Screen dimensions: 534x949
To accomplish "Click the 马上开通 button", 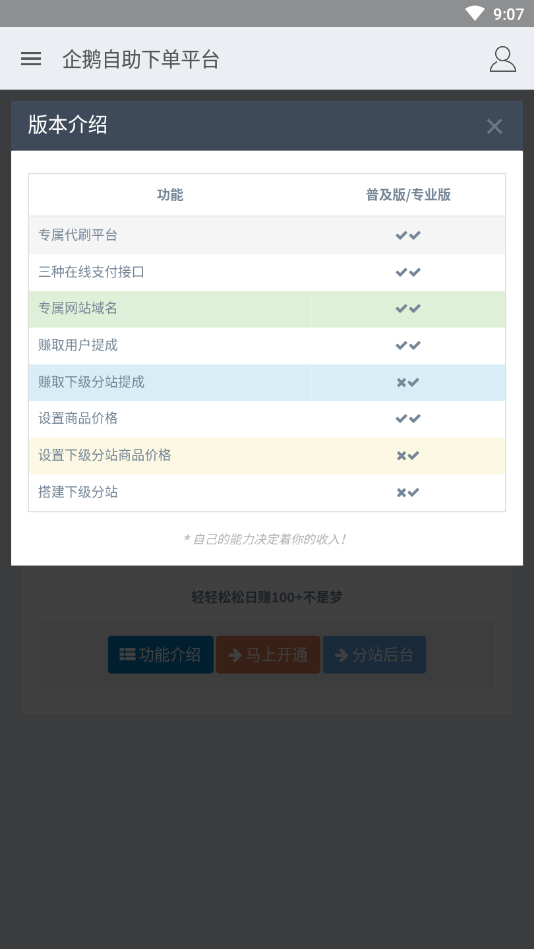I will tap(268, 654).
